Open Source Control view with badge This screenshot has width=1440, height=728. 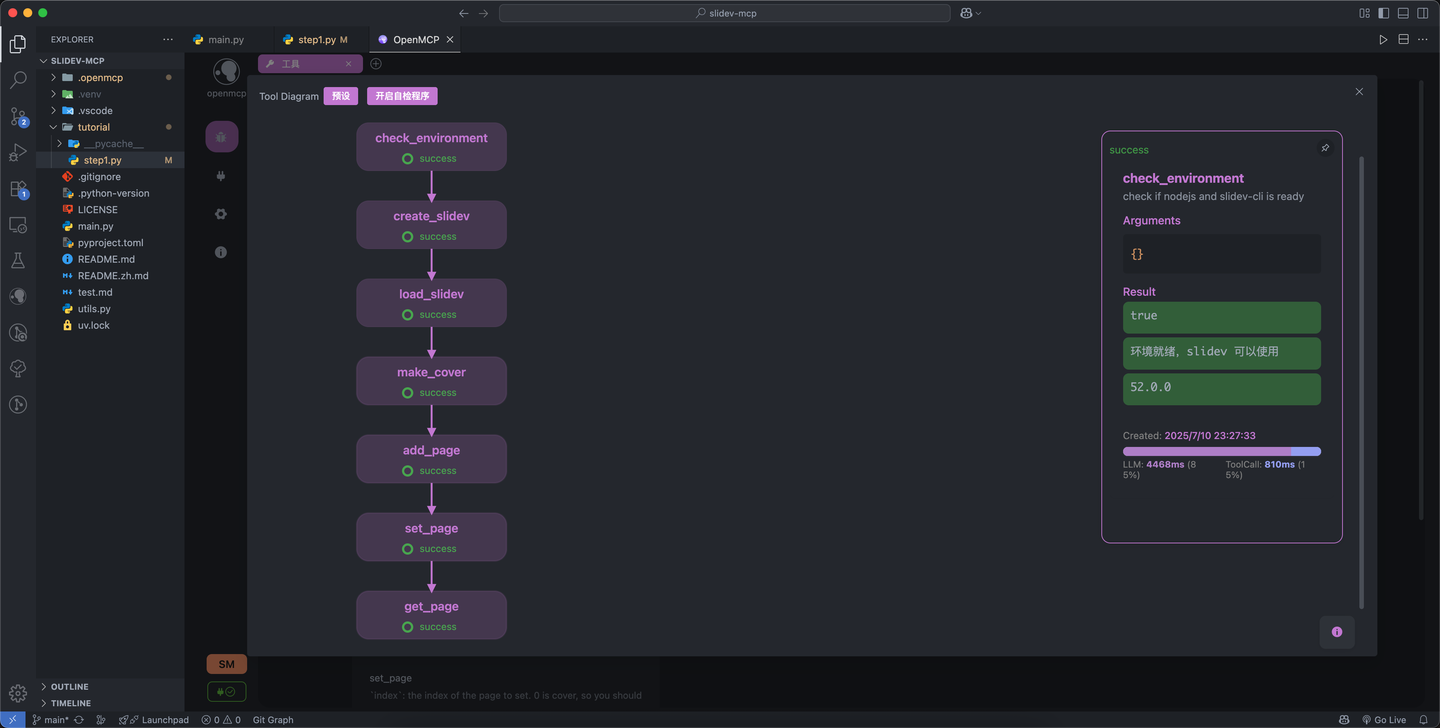[18, 117]
